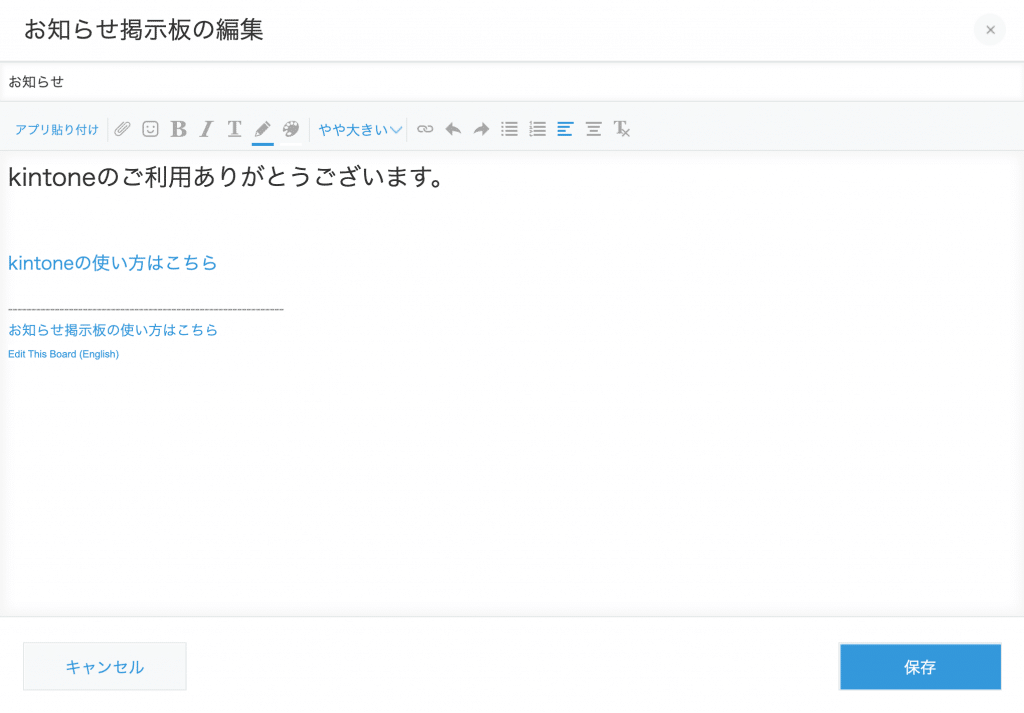Click the paperclip attach file icon
1024x713 pixels.
[122, 129]
